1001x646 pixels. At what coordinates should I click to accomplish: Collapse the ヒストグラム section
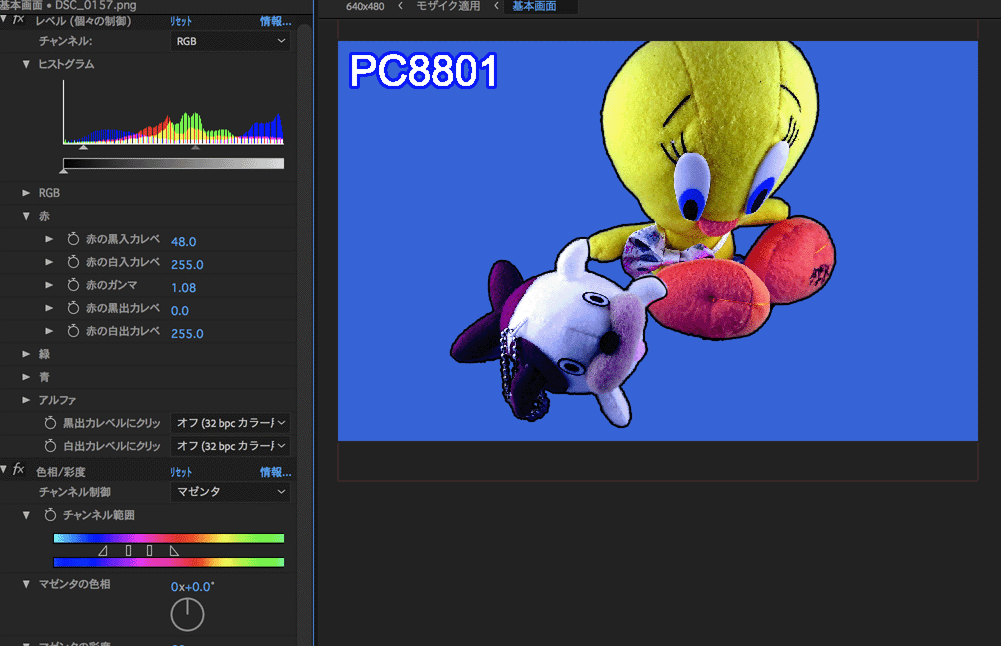[26, 64]
